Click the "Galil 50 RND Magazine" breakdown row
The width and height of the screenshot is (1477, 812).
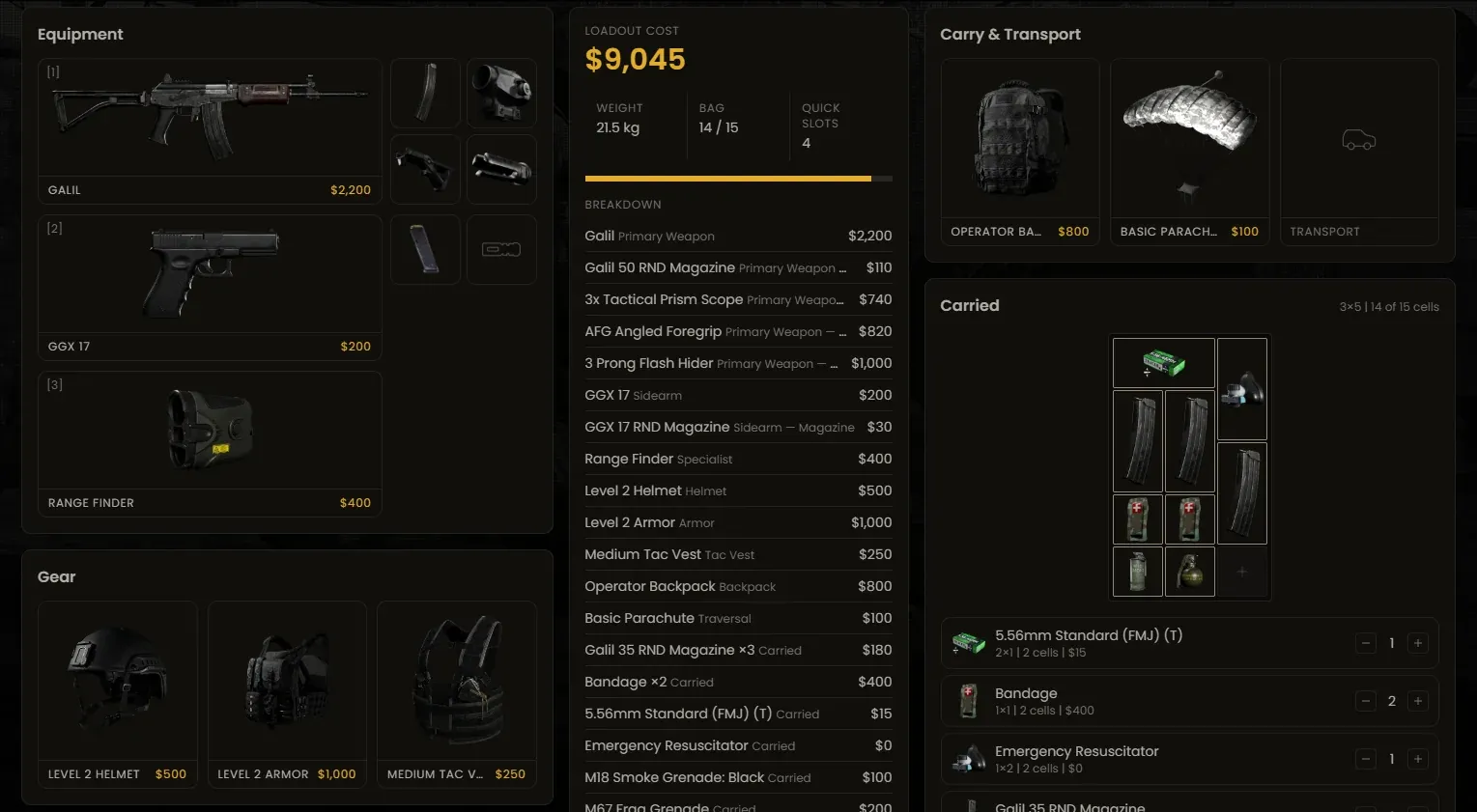[738, 267]
